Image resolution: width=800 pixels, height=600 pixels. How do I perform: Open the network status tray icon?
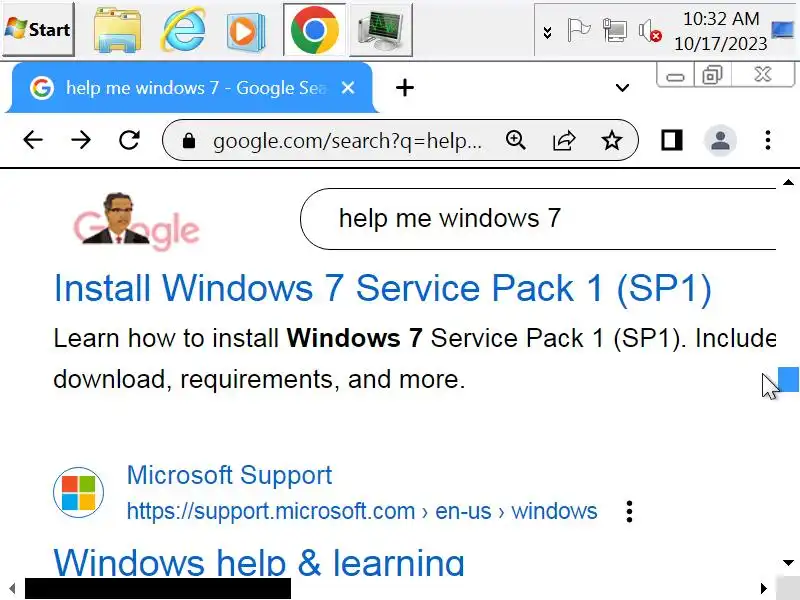[614, 30]
